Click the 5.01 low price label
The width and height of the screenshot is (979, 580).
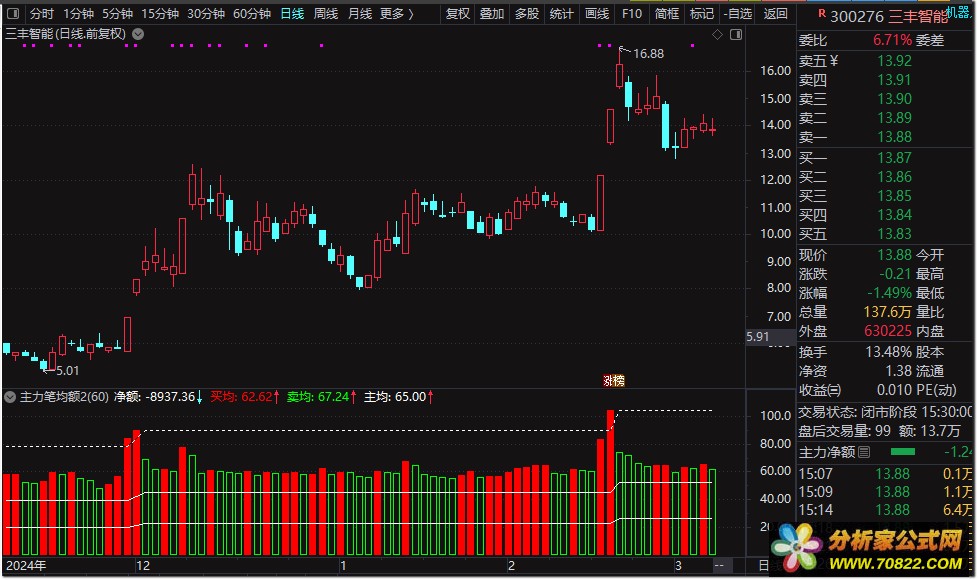pos(67,371)
